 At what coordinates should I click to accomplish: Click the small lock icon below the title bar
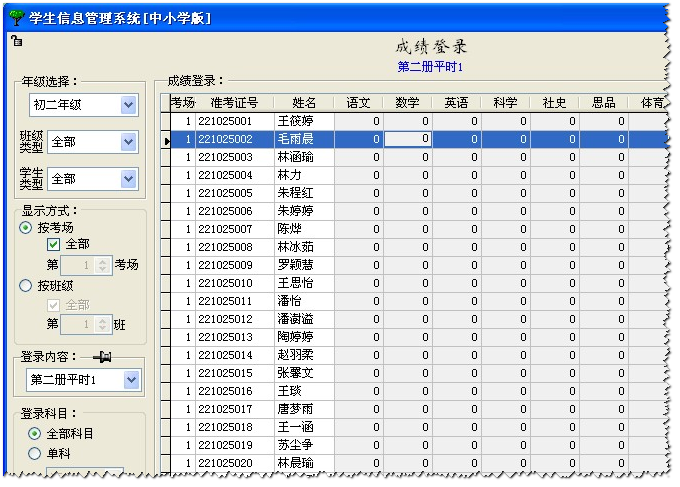tap(17, 41)
